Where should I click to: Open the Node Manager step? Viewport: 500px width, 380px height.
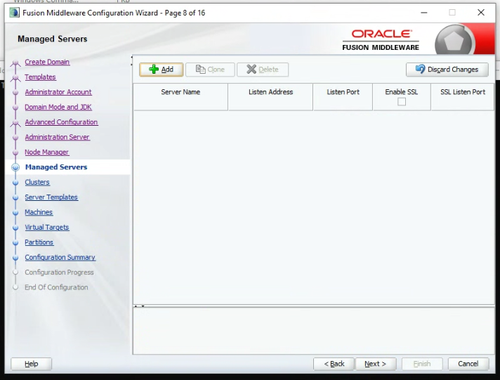point(47,152)
